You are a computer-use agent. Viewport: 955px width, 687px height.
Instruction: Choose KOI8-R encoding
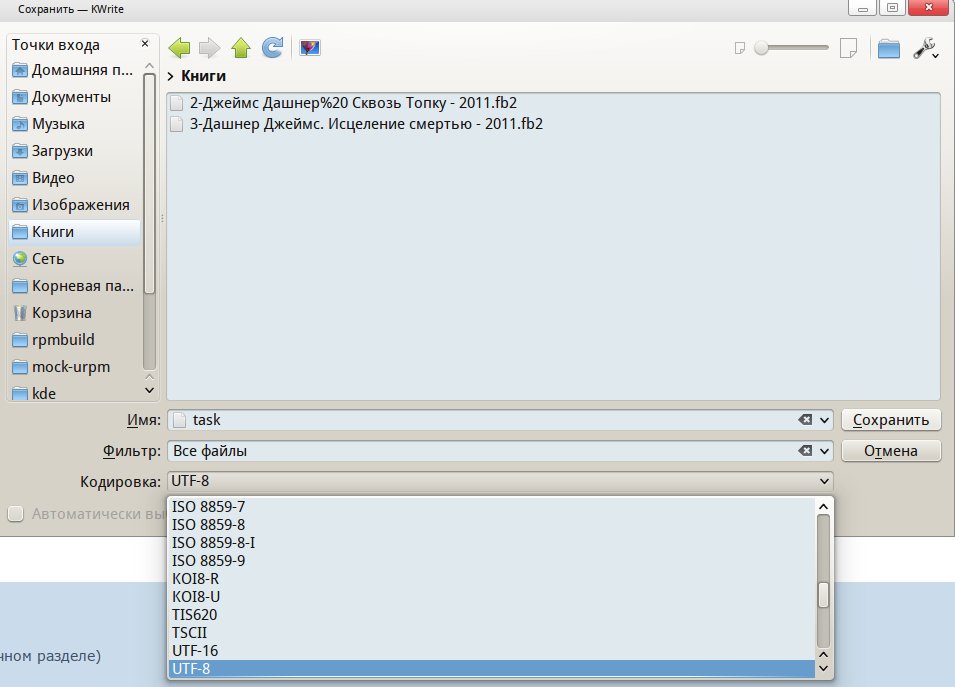[492, 579]
